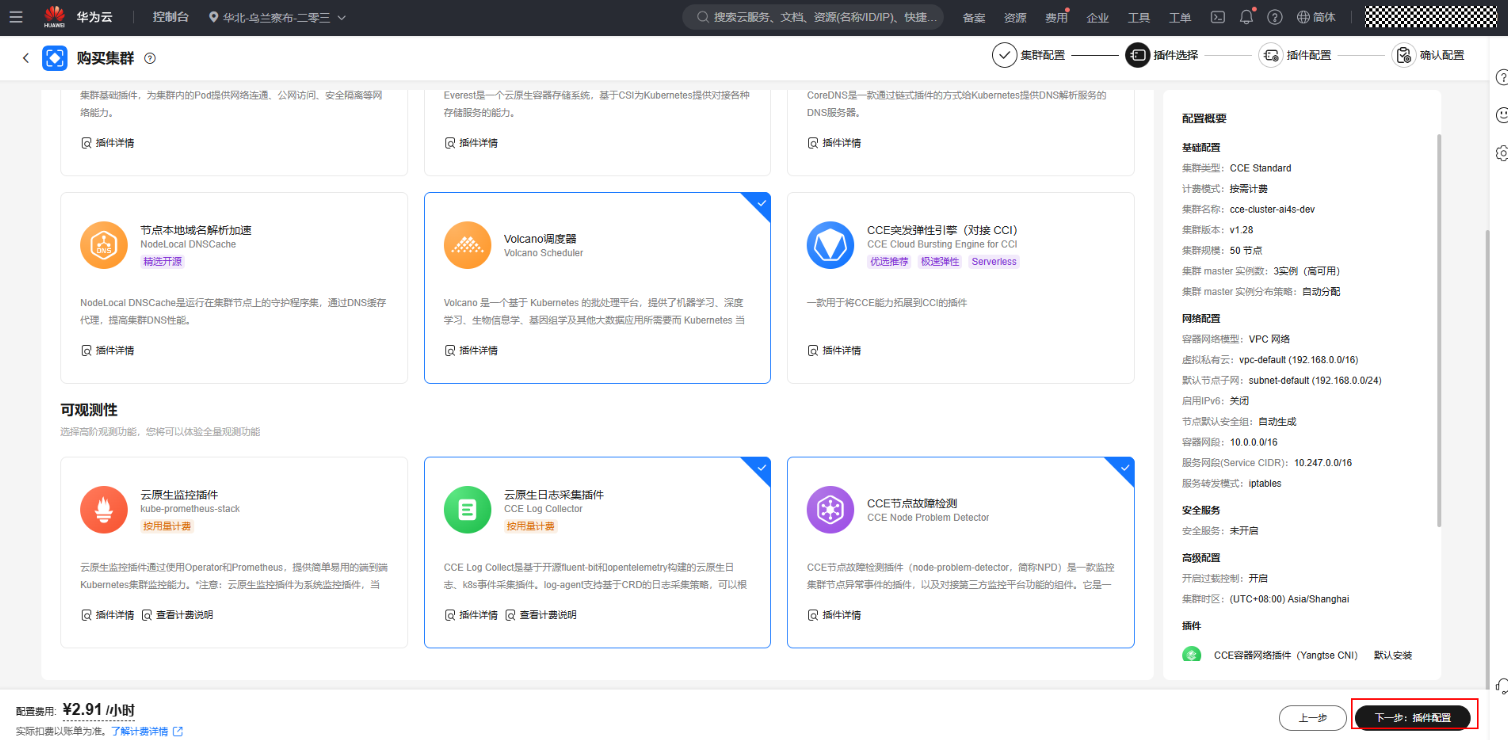Click the kube-prometheus-stack flame icon

pyautogui.click(x=104, y=510)
